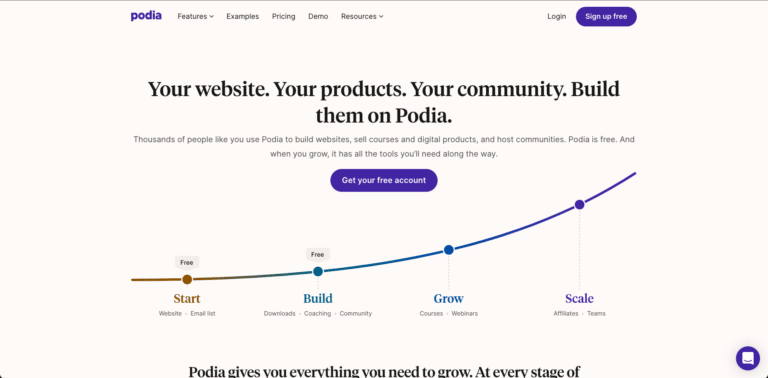Click the Build stage heading

[x=318, y=299]
